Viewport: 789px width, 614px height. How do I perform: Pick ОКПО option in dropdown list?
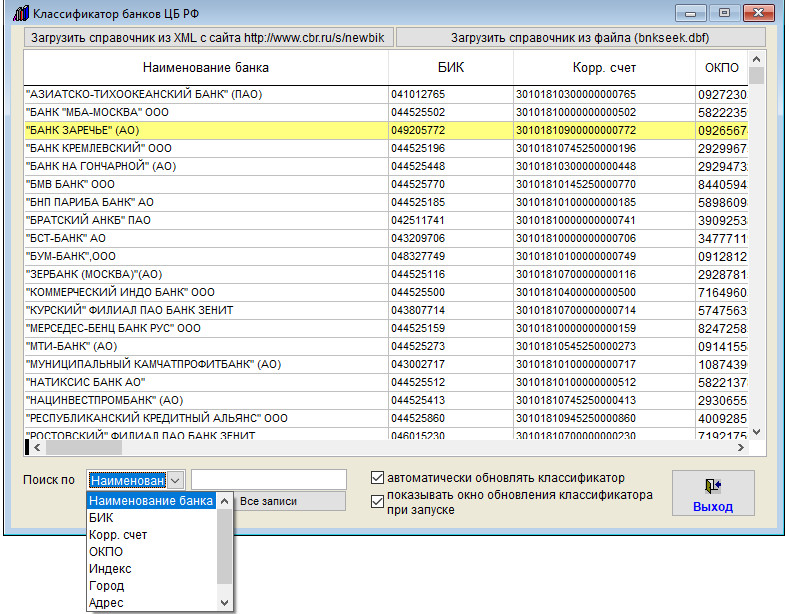click(106, 552)
